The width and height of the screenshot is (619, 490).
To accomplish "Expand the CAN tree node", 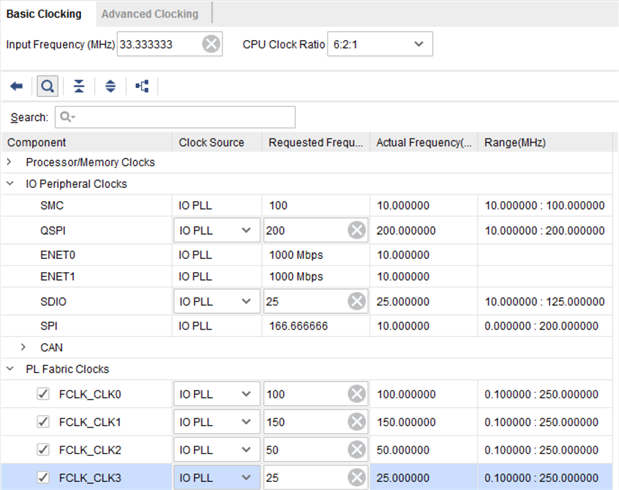I will 25,347.
